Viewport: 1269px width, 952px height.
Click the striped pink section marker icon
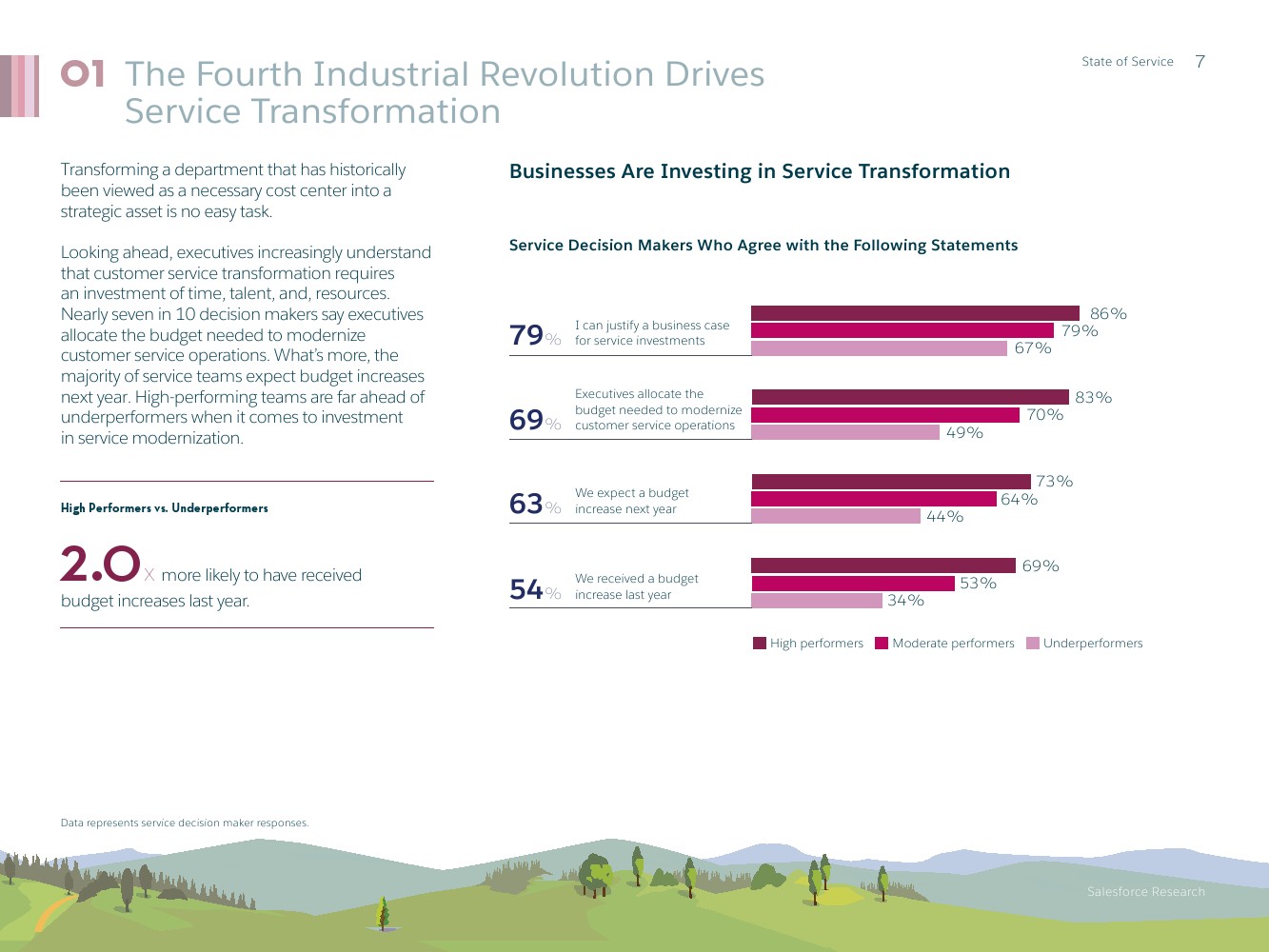click(20, 86)
